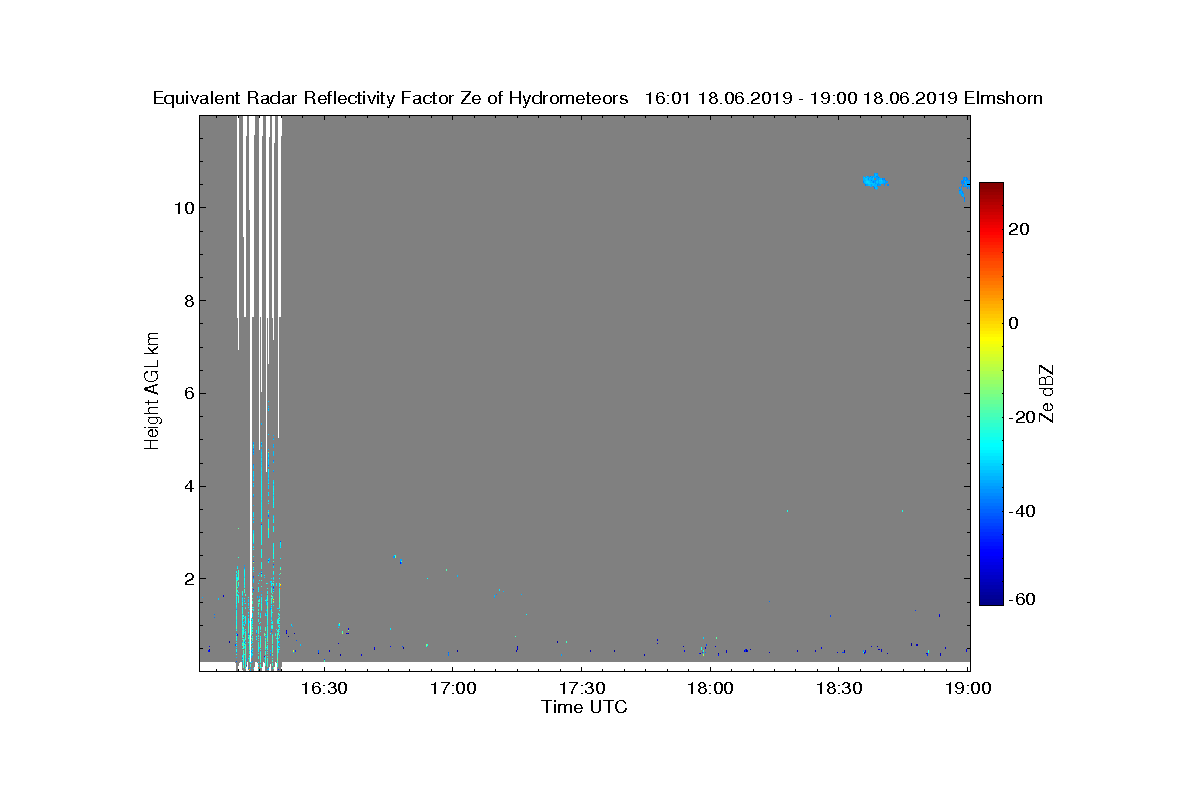The image size is (1200, 800).
Task: Click the 18:30 time tick label
Action: (839, 689)
